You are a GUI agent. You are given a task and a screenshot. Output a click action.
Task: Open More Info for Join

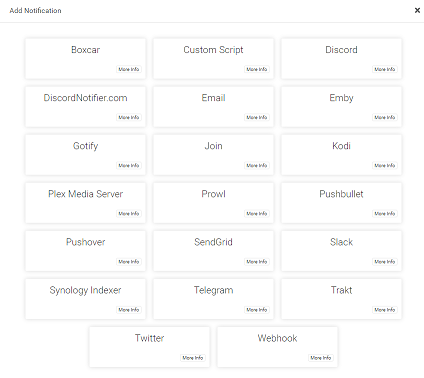pos(257,165)
